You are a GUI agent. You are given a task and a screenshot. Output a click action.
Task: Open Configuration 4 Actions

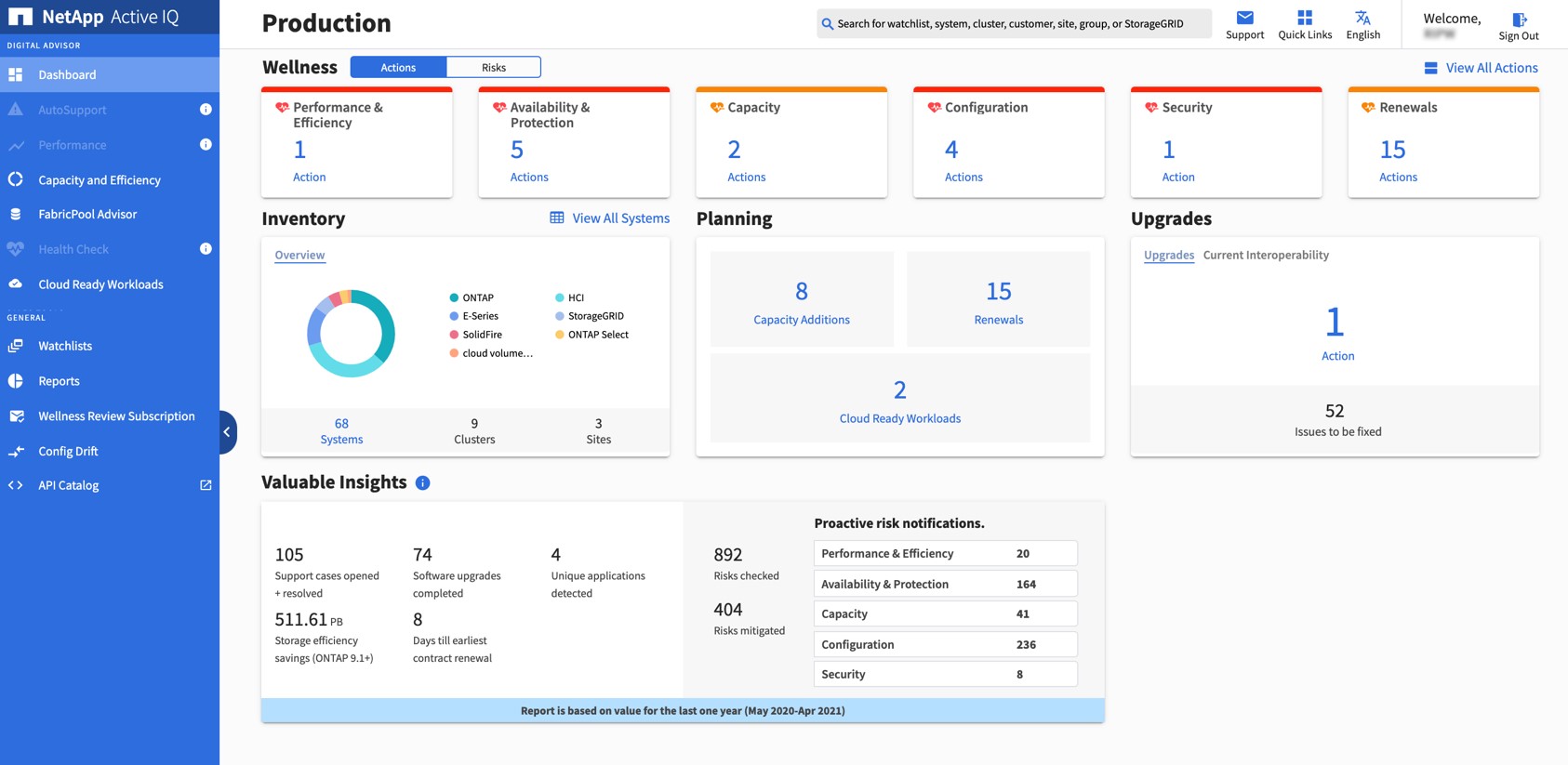pyautogui.click(x=963, y=162)
